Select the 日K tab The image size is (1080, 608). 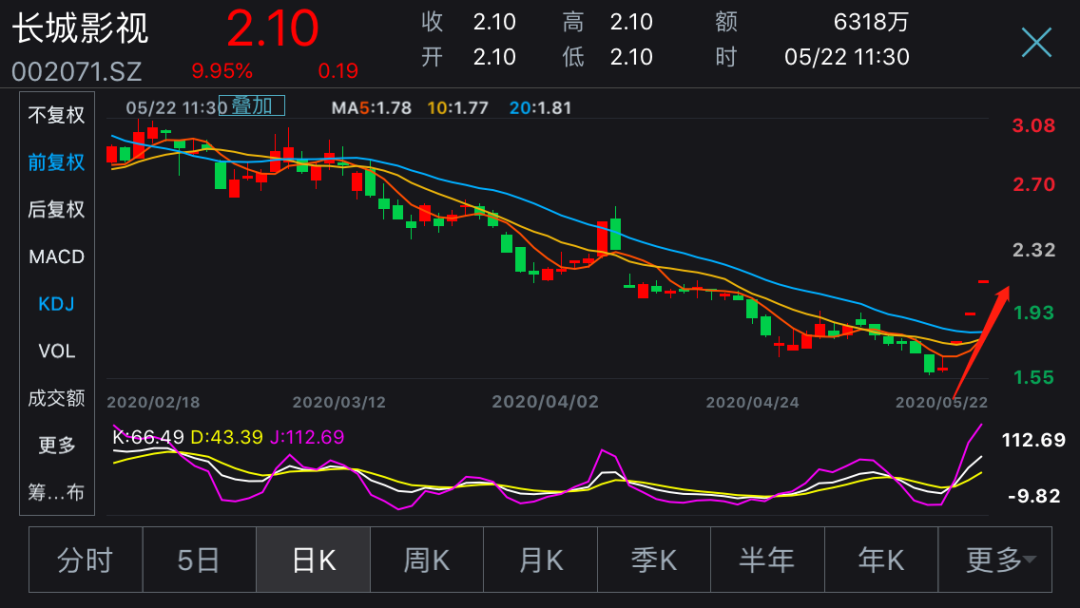coord(313,560)
